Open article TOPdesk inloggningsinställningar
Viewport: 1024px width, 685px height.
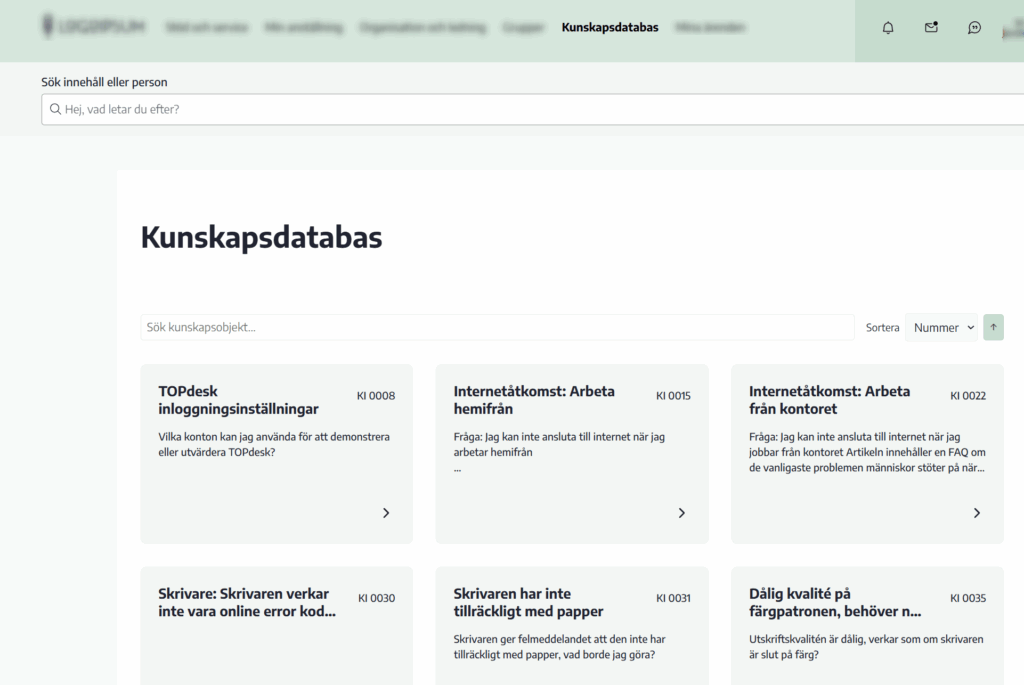pyautogui.click(x=238, y=400)
